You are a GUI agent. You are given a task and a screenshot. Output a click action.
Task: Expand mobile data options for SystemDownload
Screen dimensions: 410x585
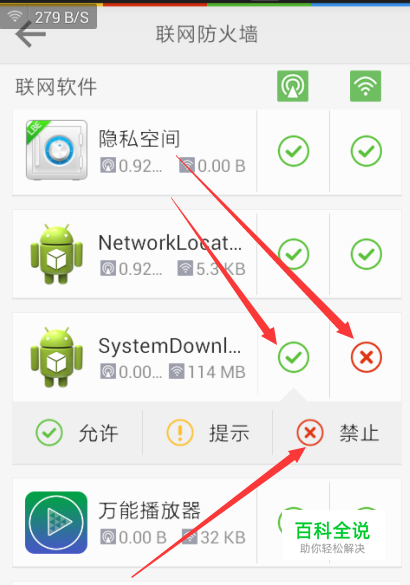(294, 357)
